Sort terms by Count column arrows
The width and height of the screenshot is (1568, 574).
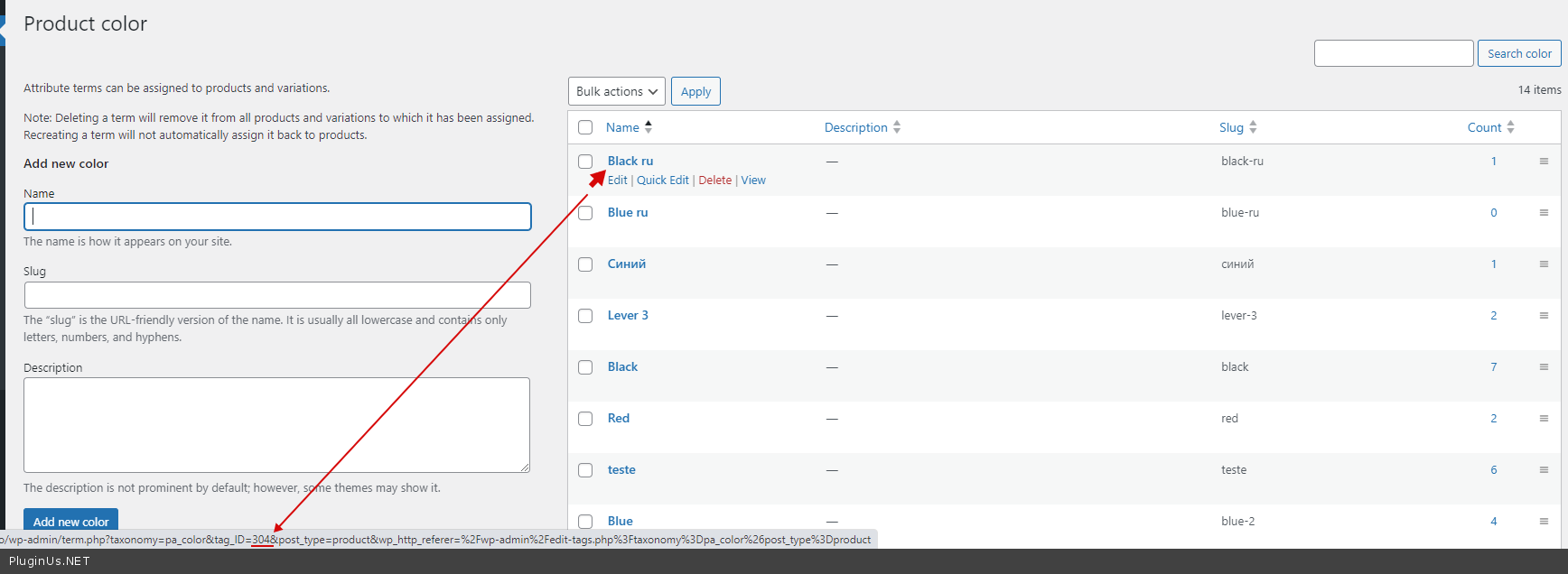coord(1510,127)
